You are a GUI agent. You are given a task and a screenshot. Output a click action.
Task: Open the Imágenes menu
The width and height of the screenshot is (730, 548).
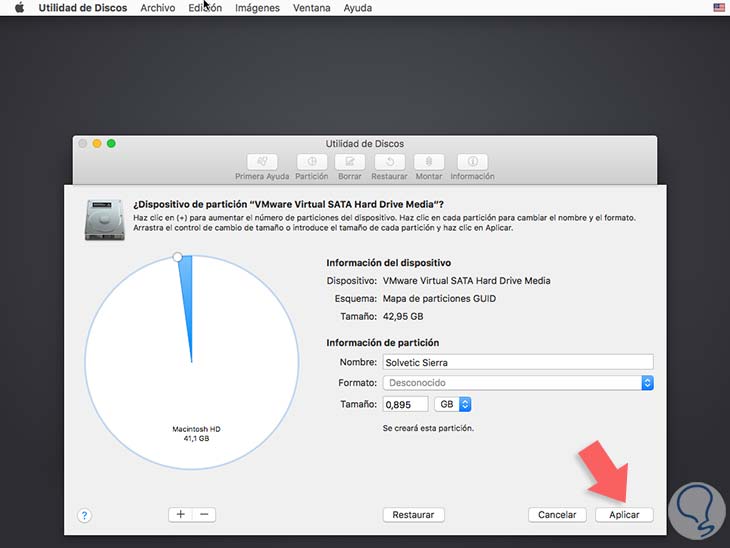pos(257,8)
